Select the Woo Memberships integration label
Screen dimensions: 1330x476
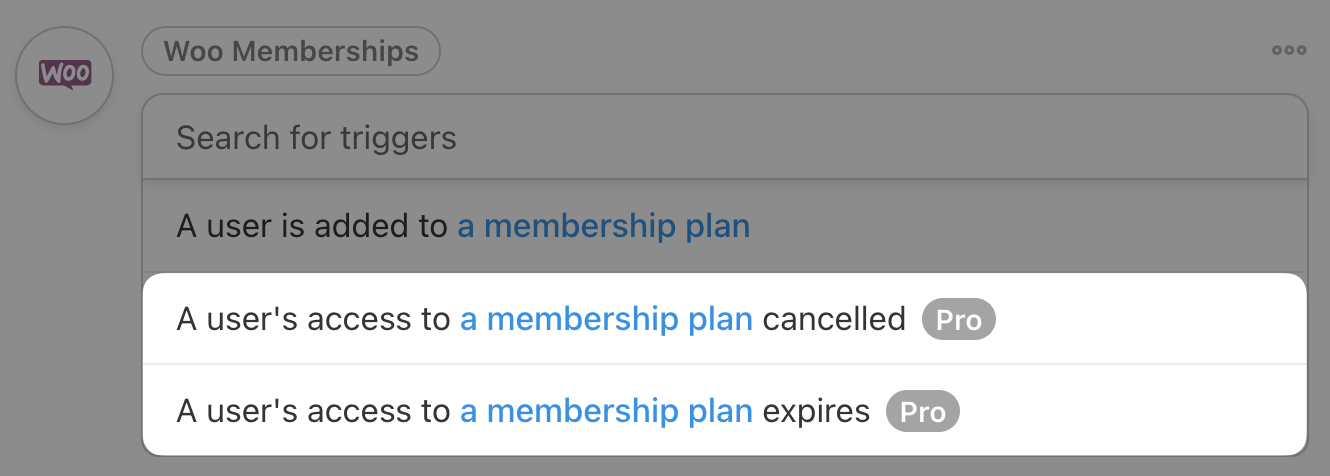(291, 51)
